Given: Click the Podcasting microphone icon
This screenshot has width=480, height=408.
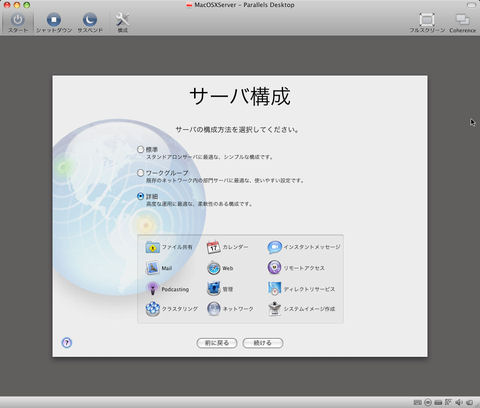Looking at the screenshot, I should 153,289.
